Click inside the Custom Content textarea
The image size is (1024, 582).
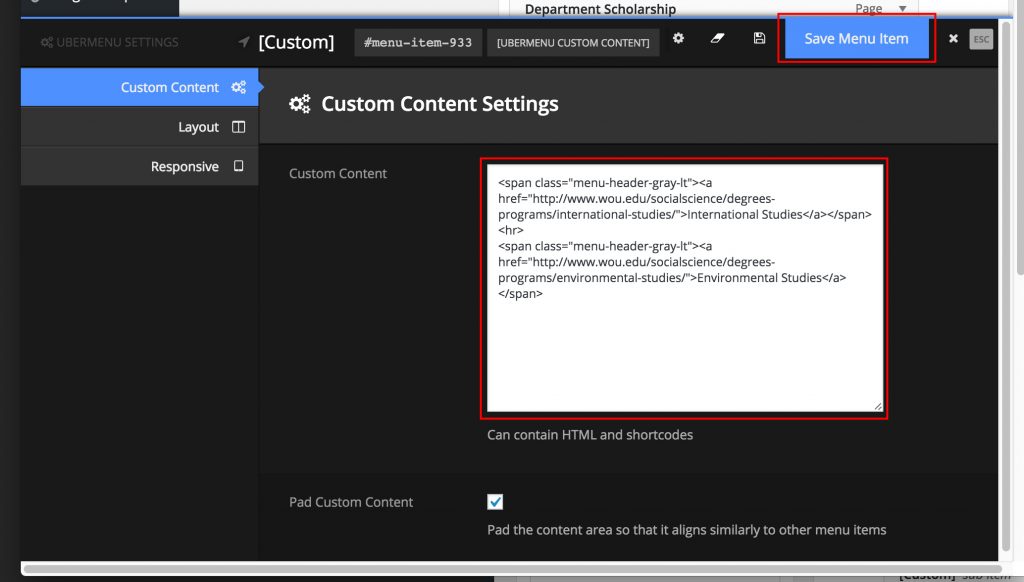coord(683,350)
